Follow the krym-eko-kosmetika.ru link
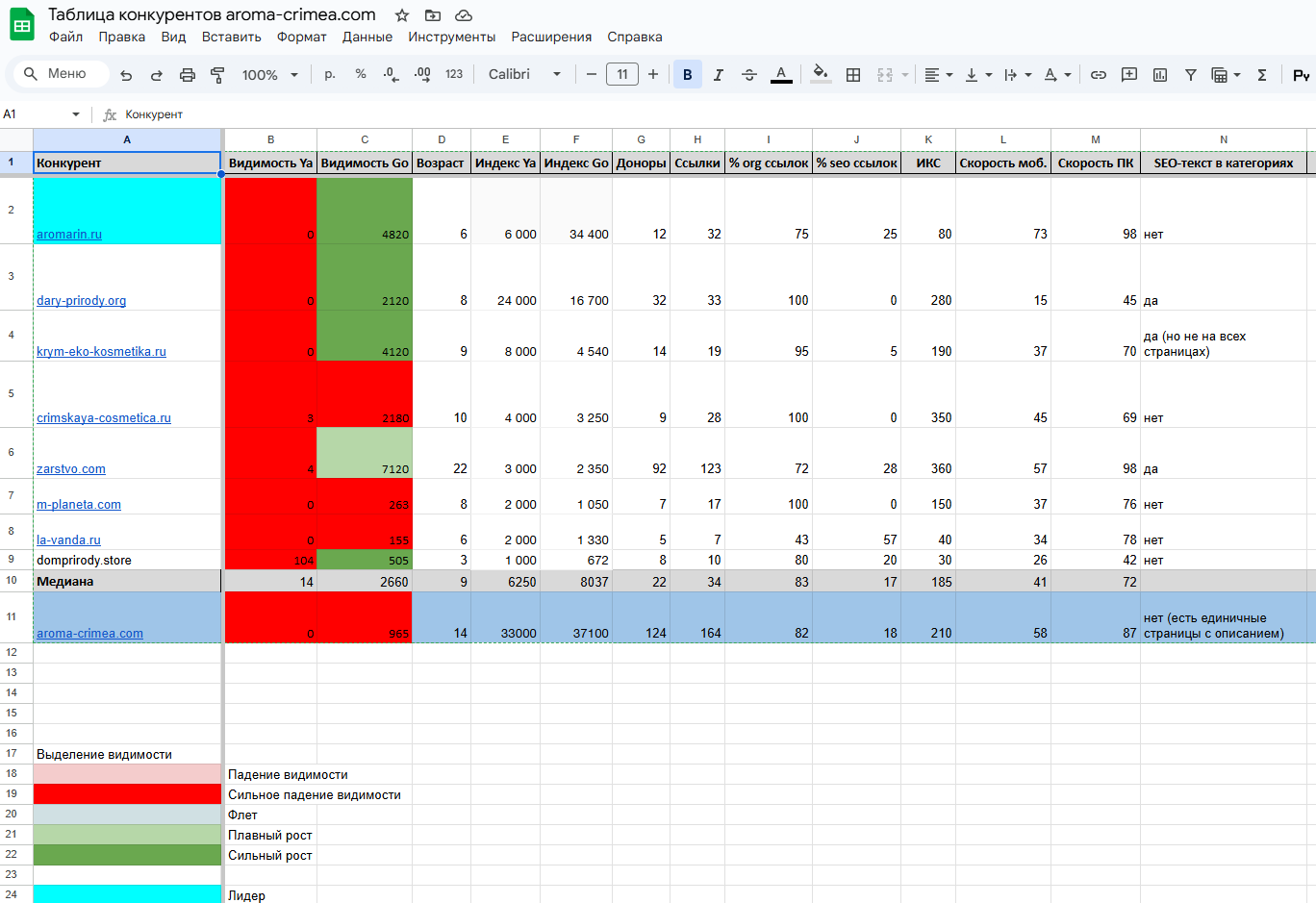 [101, 351]
